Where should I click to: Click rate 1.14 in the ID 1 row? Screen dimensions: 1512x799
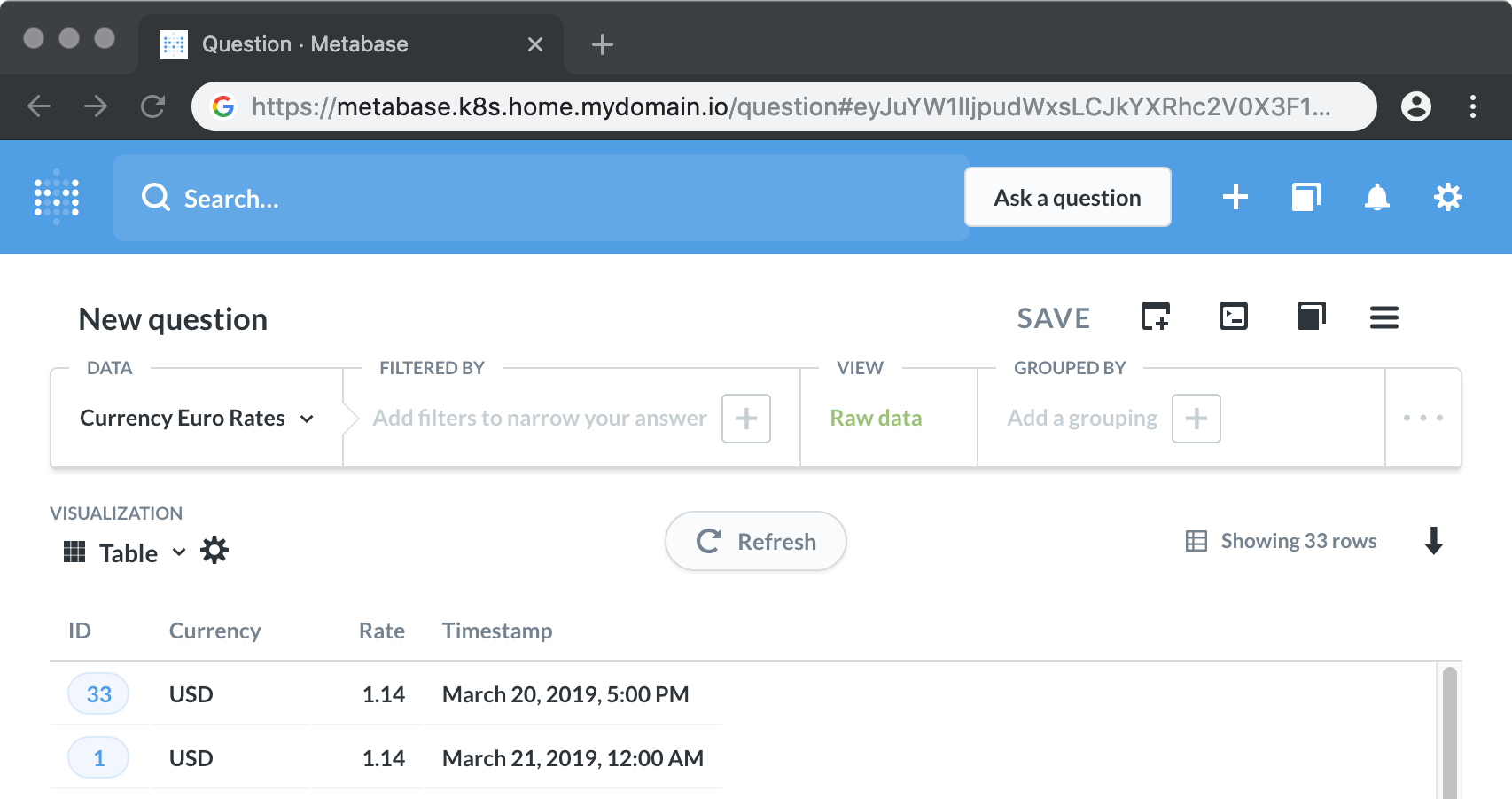pos(383,758)
